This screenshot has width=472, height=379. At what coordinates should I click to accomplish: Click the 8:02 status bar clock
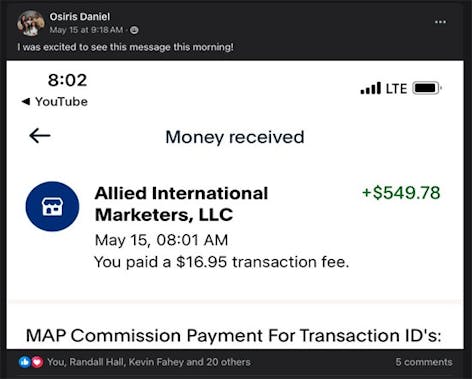coord(67,80)
